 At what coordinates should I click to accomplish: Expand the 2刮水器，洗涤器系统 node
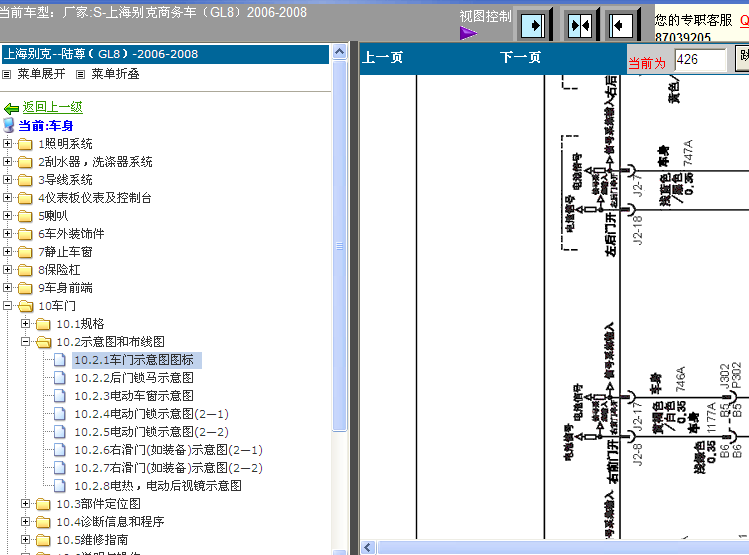[x=7, y=161]
